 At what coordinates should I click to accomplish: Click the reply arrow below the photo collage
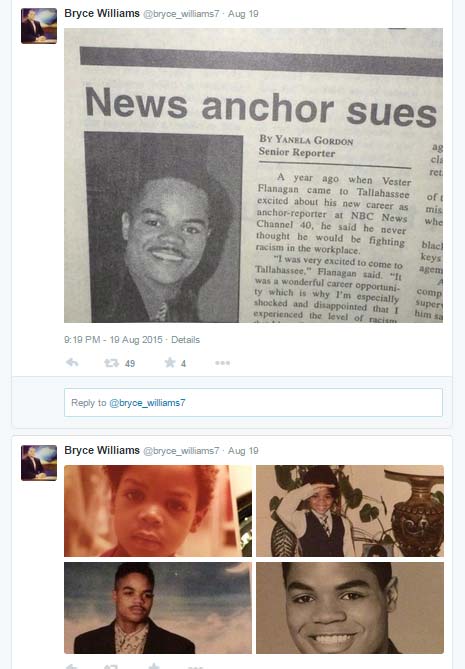tap(72, 666)
